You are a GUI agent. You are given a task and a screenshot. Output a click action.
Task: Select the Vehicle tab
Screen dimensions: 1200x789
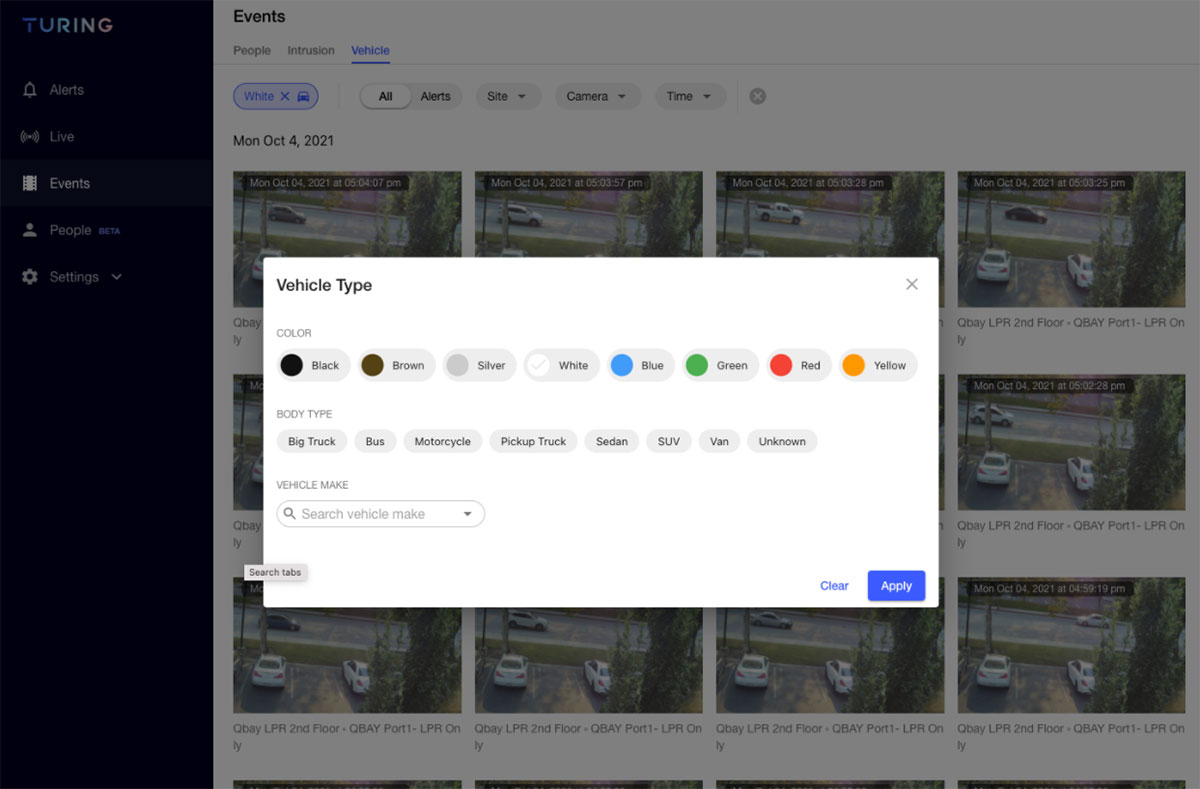(370, 50)
